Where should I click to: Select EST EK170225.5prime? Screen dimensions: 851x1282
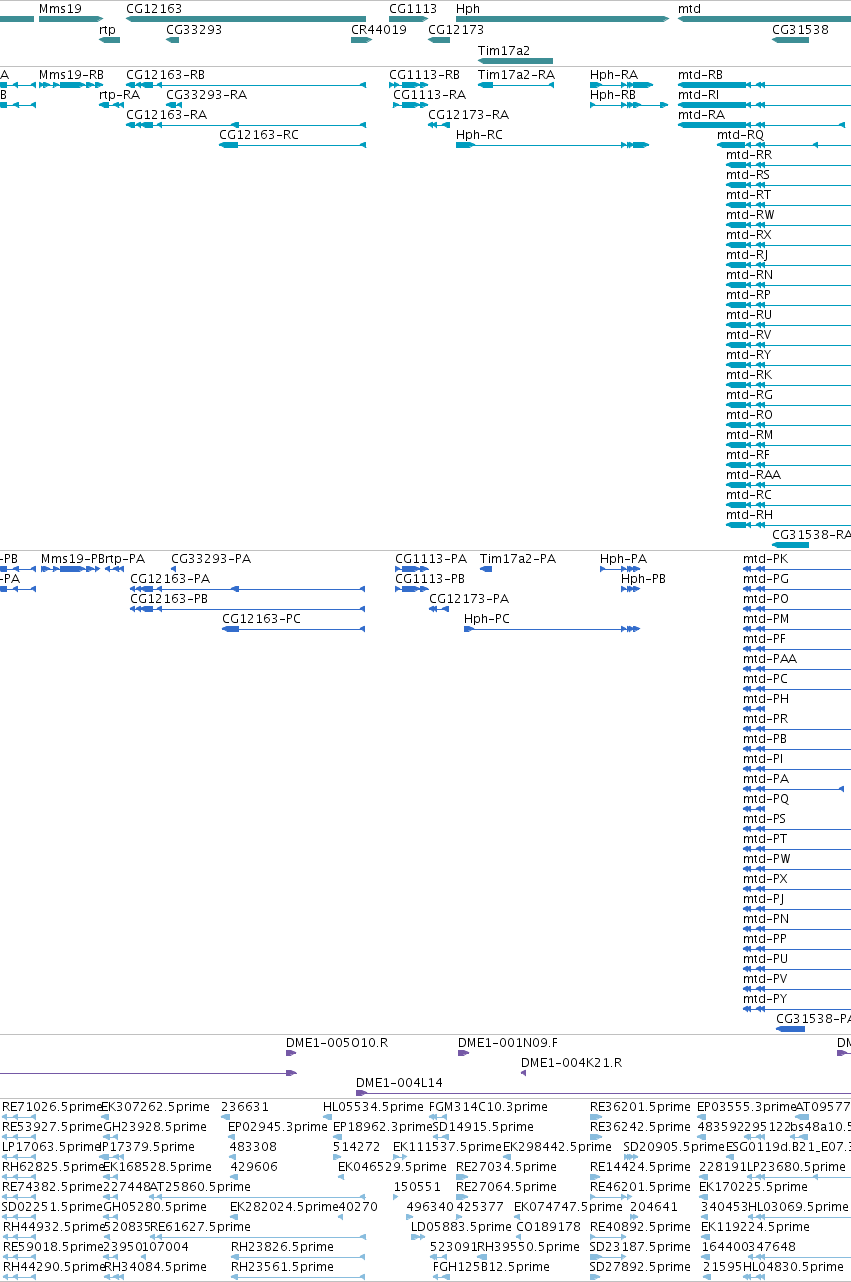click(754, 1187)
